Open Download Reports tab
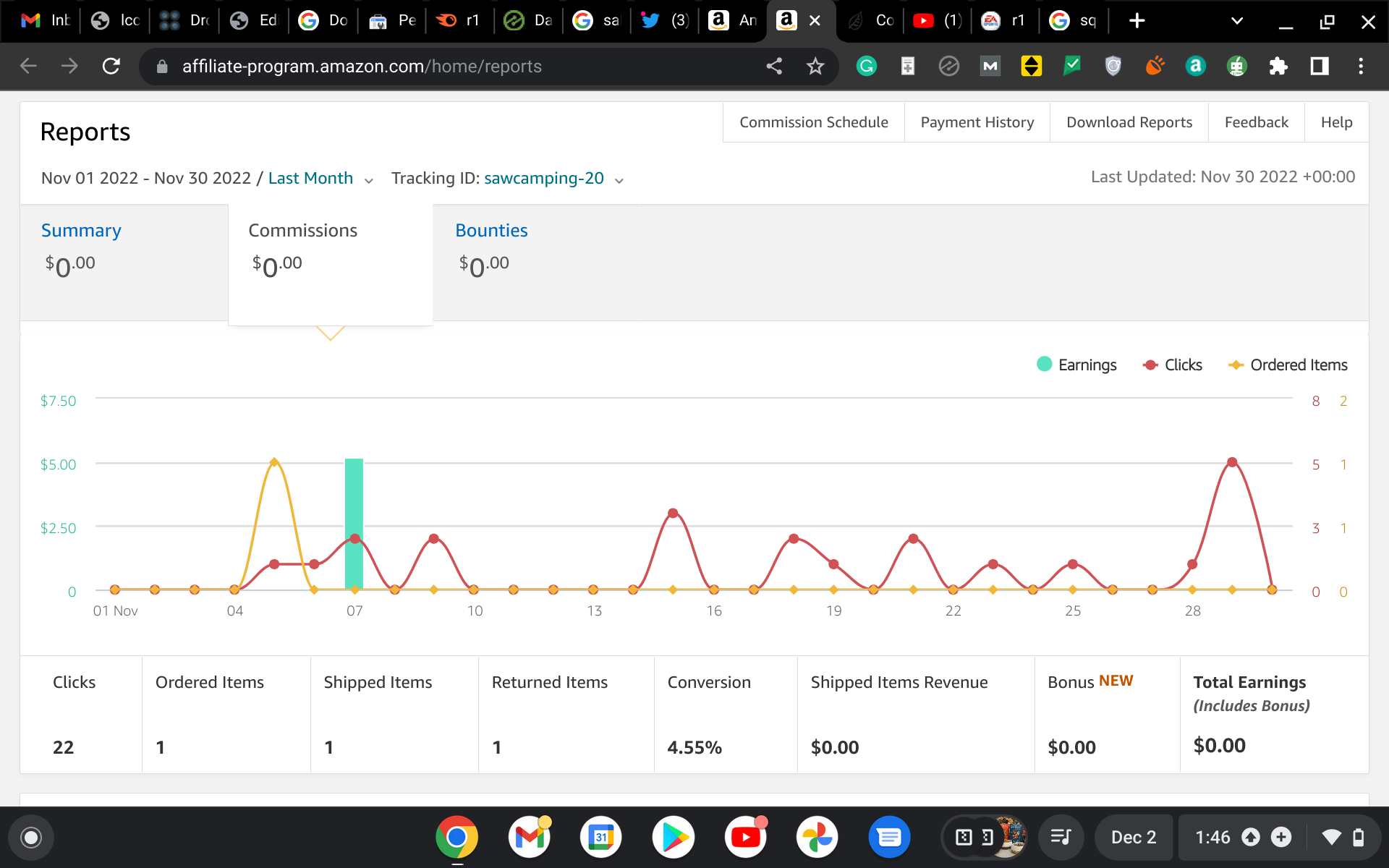This screenshot has width=1389, height=868. (x=1129, y=122)
